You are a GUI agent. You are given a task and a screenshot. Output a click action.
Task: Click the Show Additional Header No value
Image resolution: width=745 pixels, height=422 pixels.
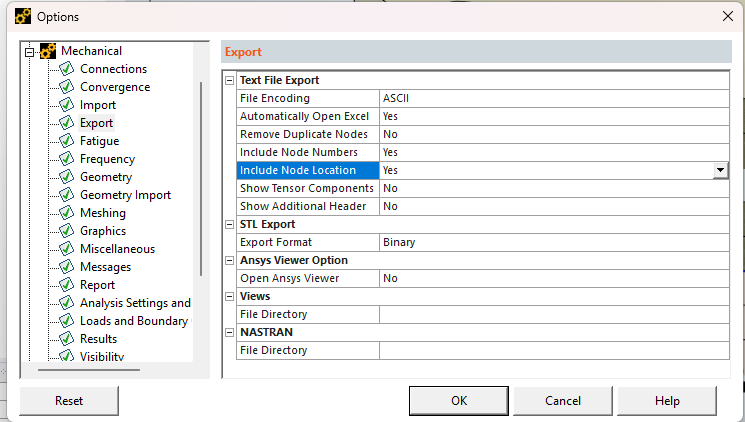[x=554, y=206]
